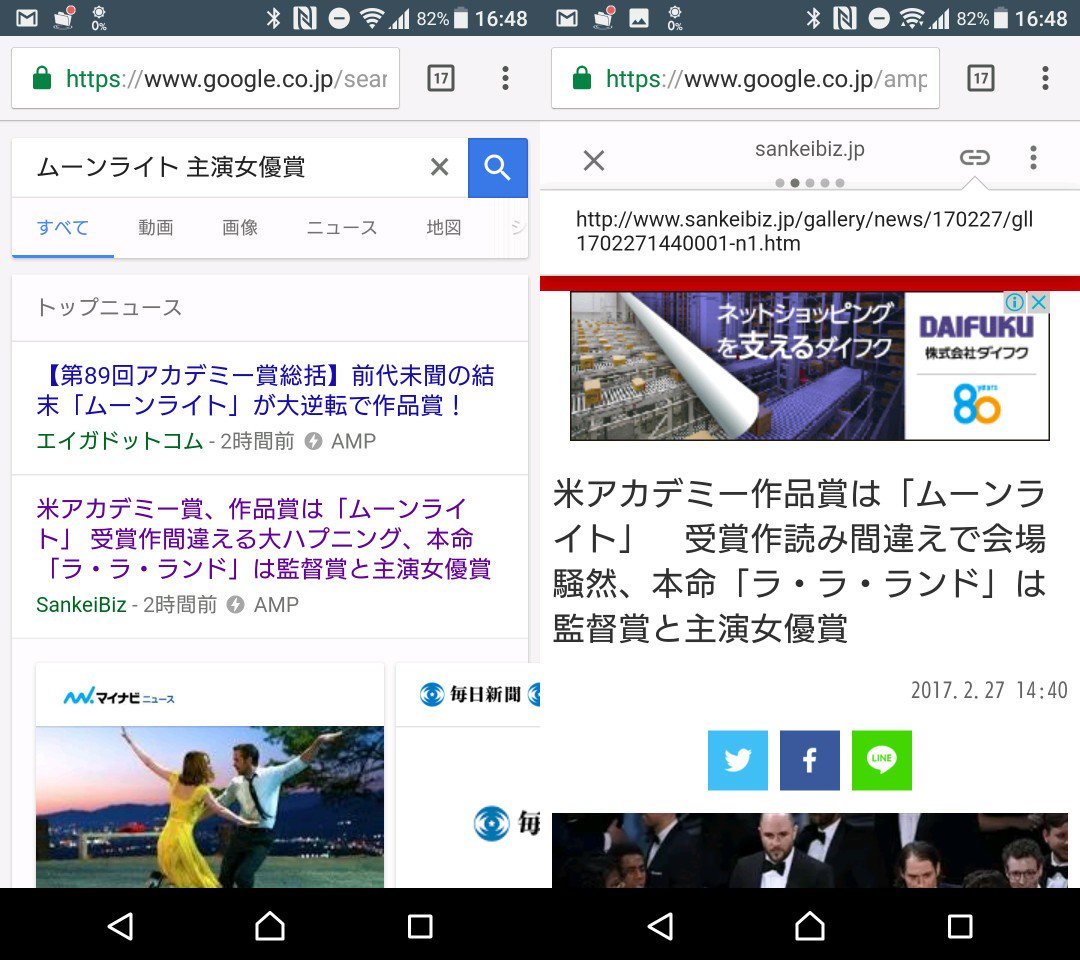Open the SankeiBiz 米アカデミー賞 news headline
This screenshot has width=1080, height=960.
(x=264, y=539)
